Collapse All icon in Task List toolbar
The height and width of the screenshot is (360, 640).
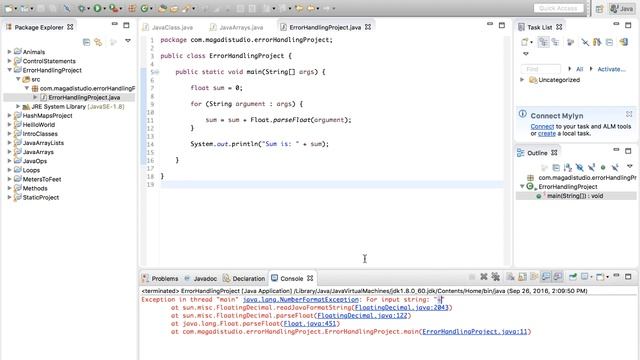click(609, 42)
